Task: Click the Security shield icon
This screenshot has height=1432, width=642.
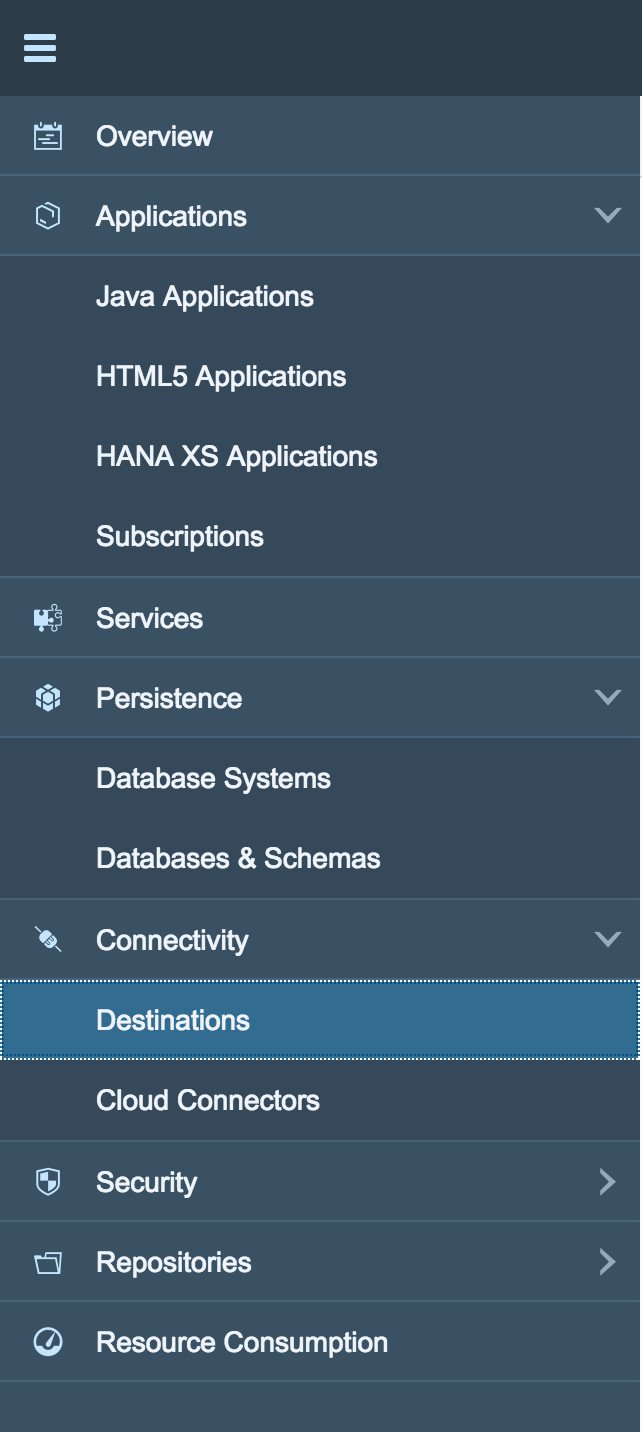Action: click(x=48, y=1182)
